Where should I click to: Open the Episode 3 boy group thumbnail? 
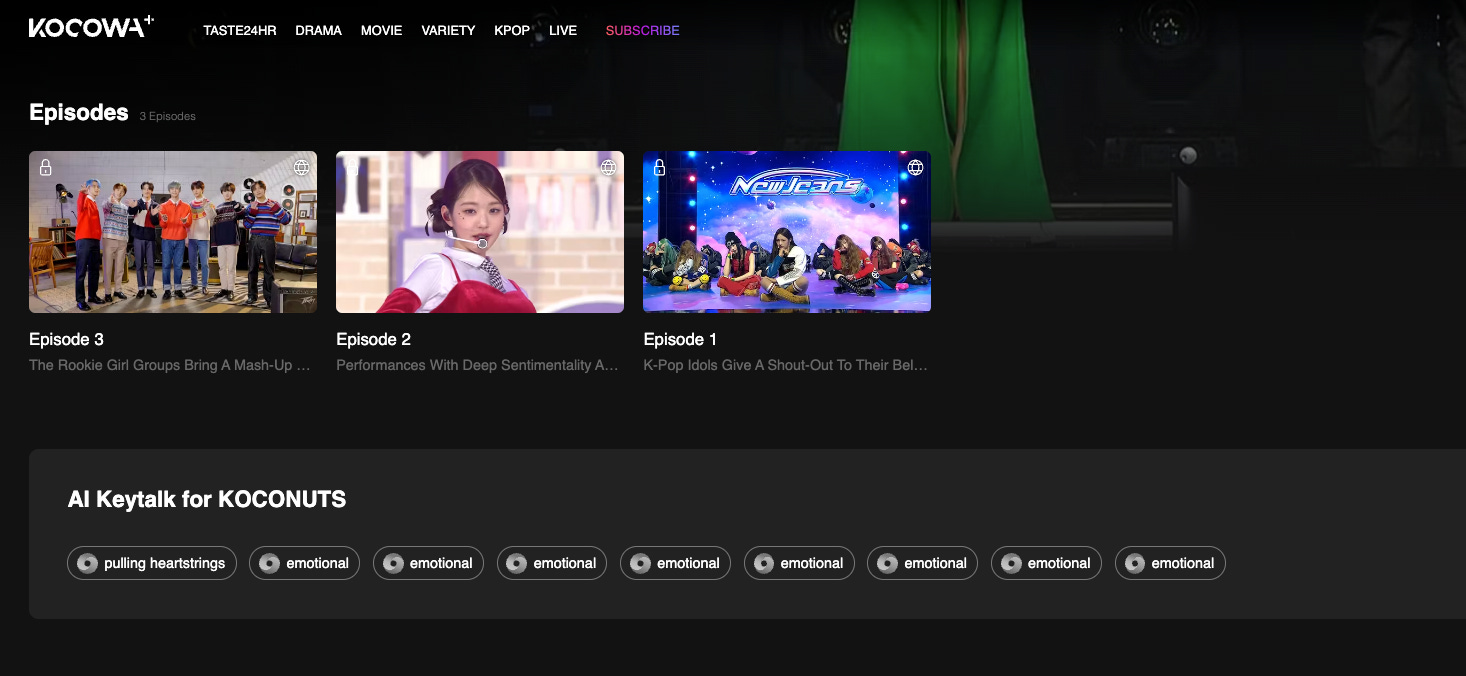[x=173, y=232]
